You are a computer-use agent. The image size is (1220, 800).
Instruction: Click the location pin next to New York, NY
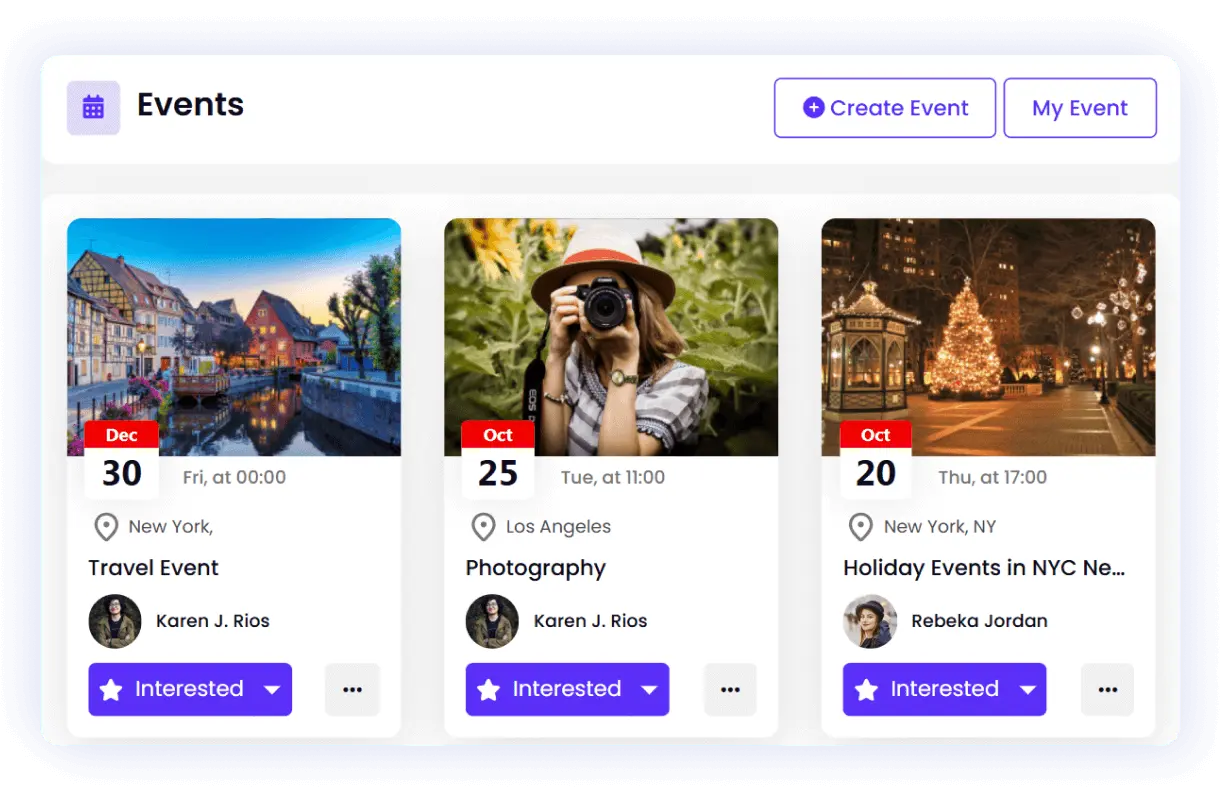coord(860,527)
